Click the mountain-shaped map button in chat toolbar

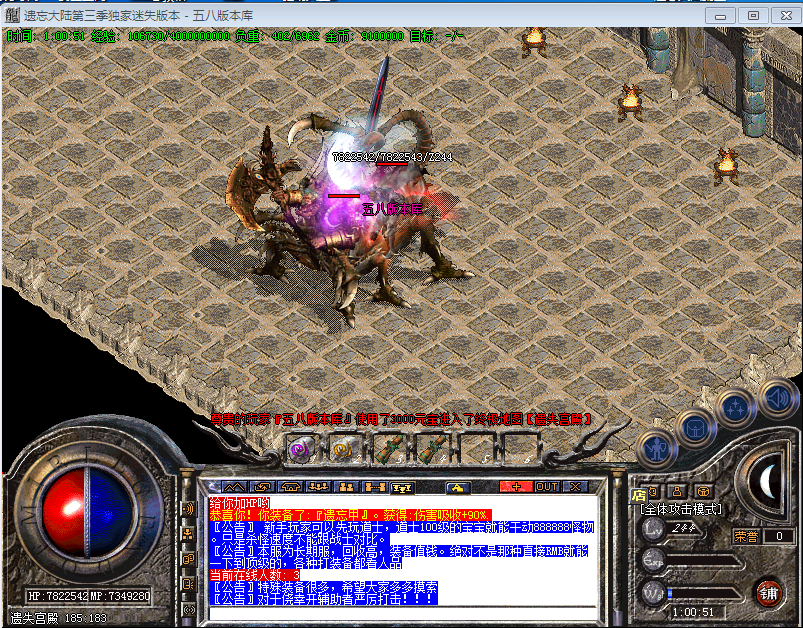(x=234, y=487)
